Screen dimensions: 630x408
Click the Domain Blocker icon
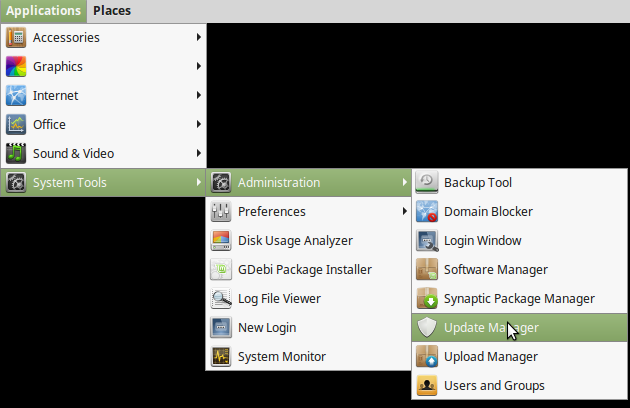click(x=427, y=211)
